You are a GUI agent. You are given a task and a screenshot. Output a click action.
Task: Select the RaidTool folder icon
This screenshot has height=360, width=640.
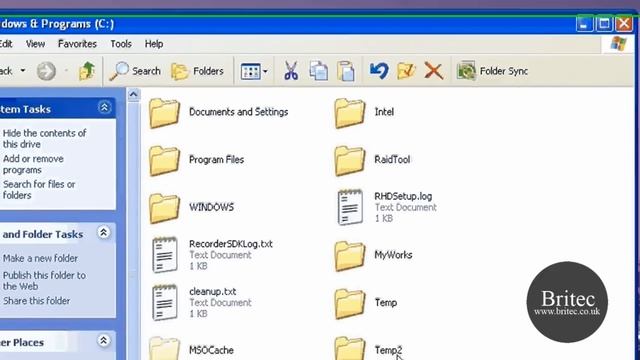(350, 161)
